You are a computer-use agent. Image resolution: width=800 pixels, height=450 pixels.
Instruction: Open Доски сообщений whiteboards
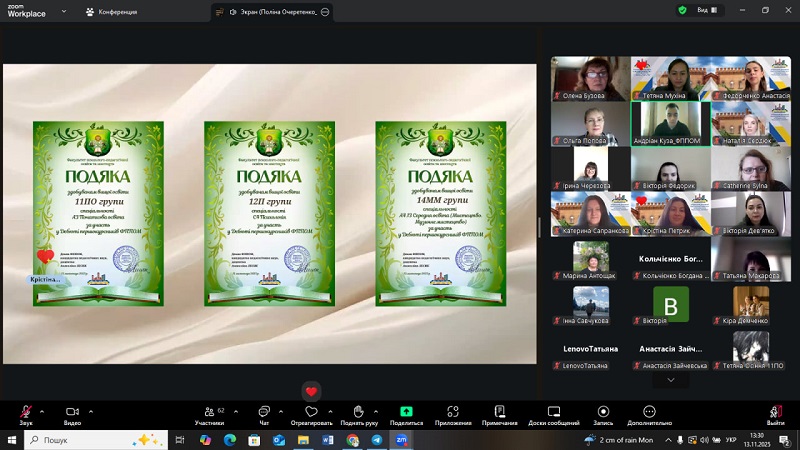553,413
